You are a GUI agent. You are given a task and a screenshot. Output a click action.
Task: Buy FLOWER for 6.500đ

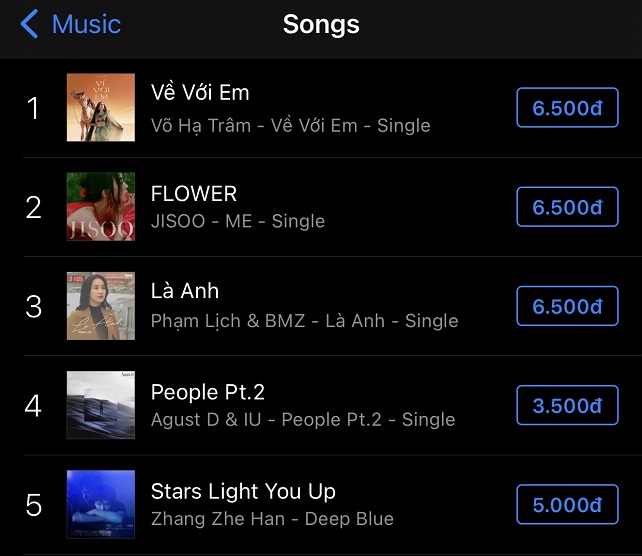click(567, 207)
